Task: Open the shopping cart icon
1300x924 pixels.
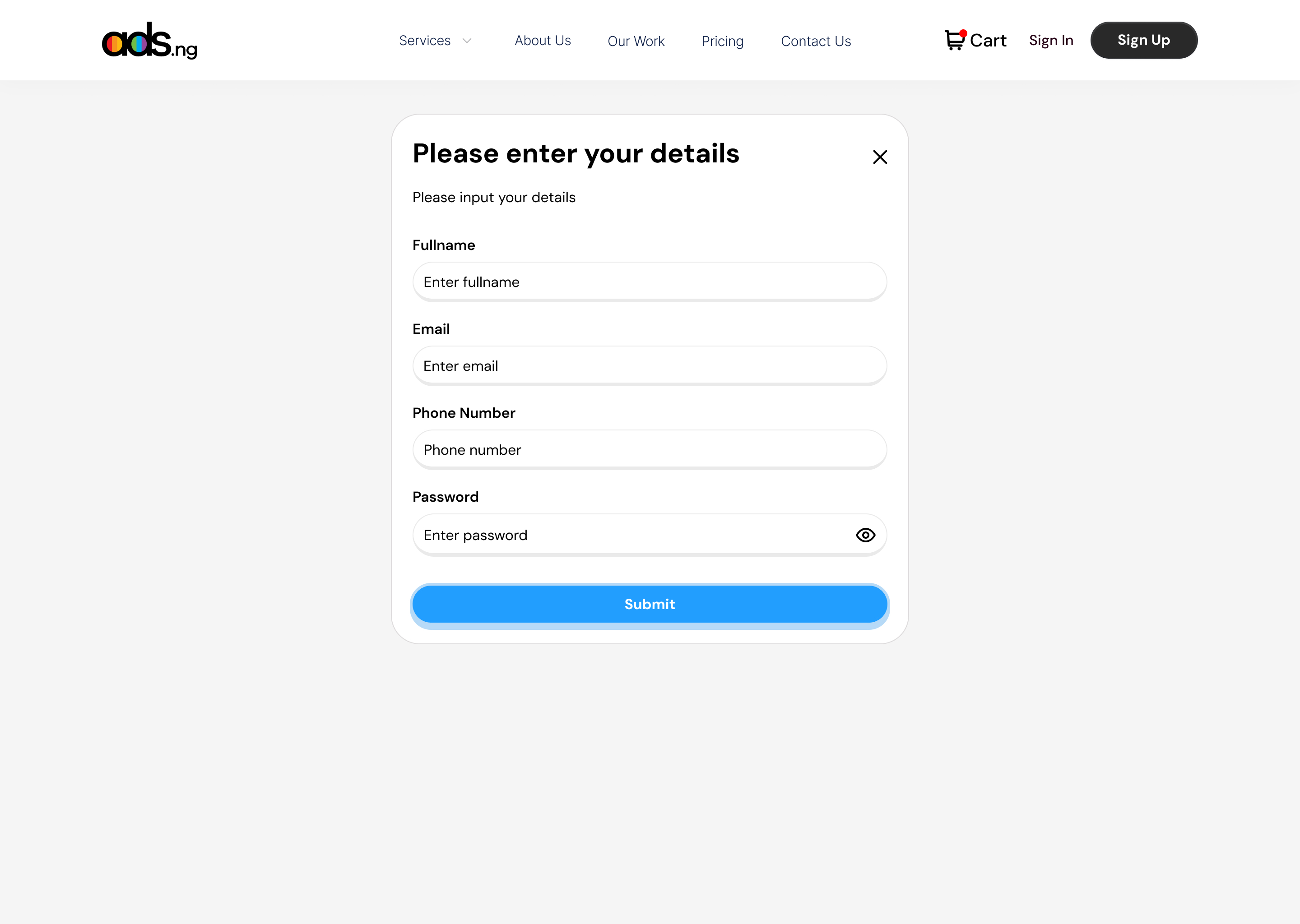Action: coord(955,41)
